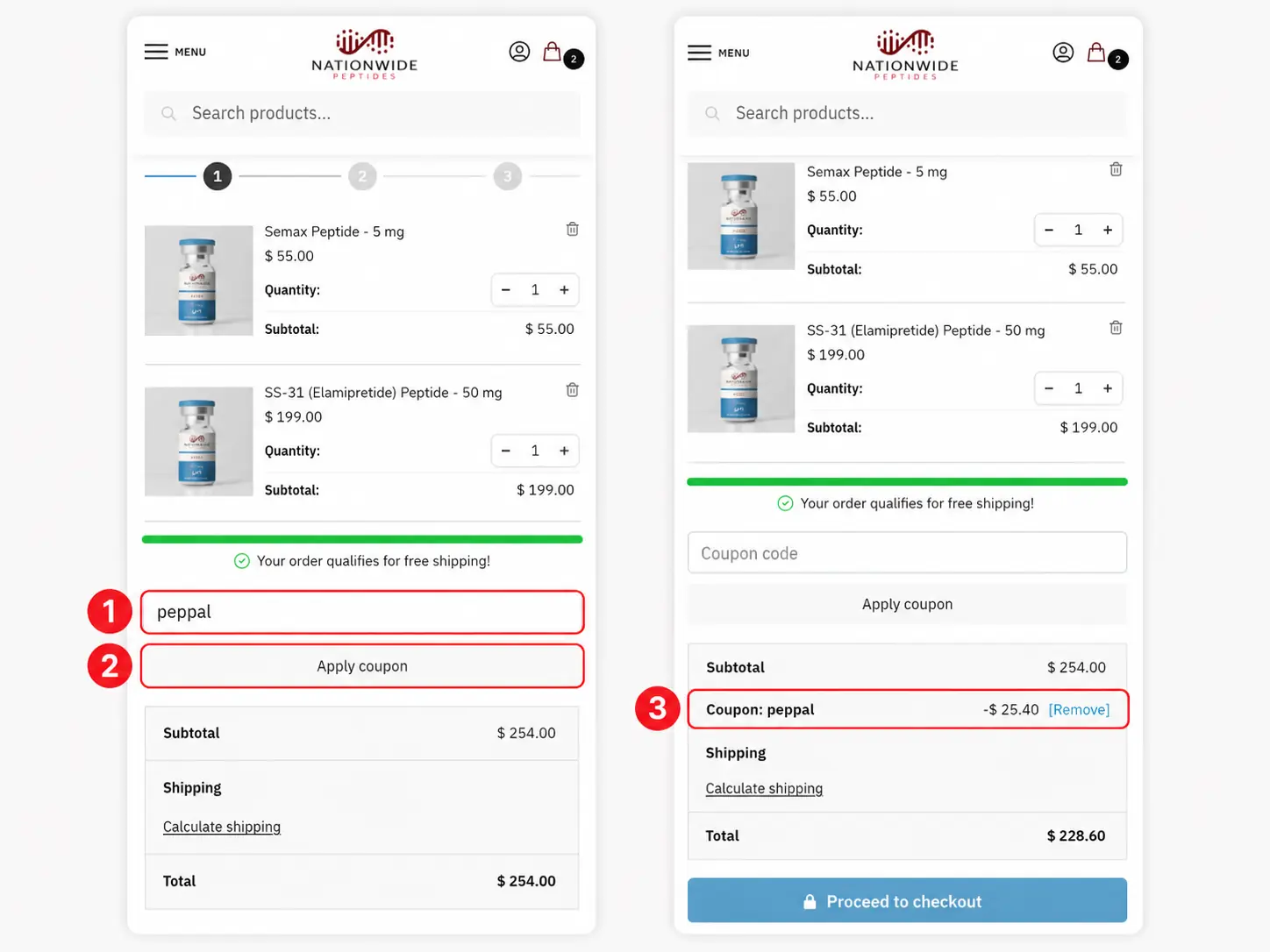
Task: Open Semax Peptide - 5 mg title, right screen
Action: [877, 172]
